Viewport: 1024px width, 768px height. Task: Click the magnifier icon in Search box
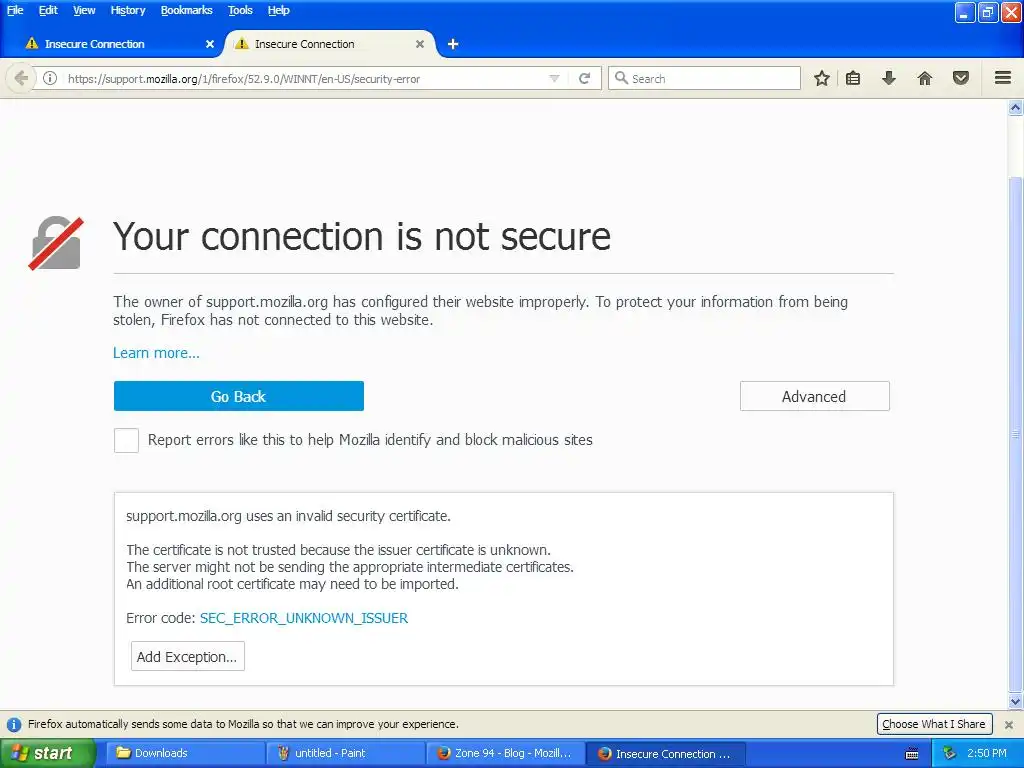coord(621,78)
